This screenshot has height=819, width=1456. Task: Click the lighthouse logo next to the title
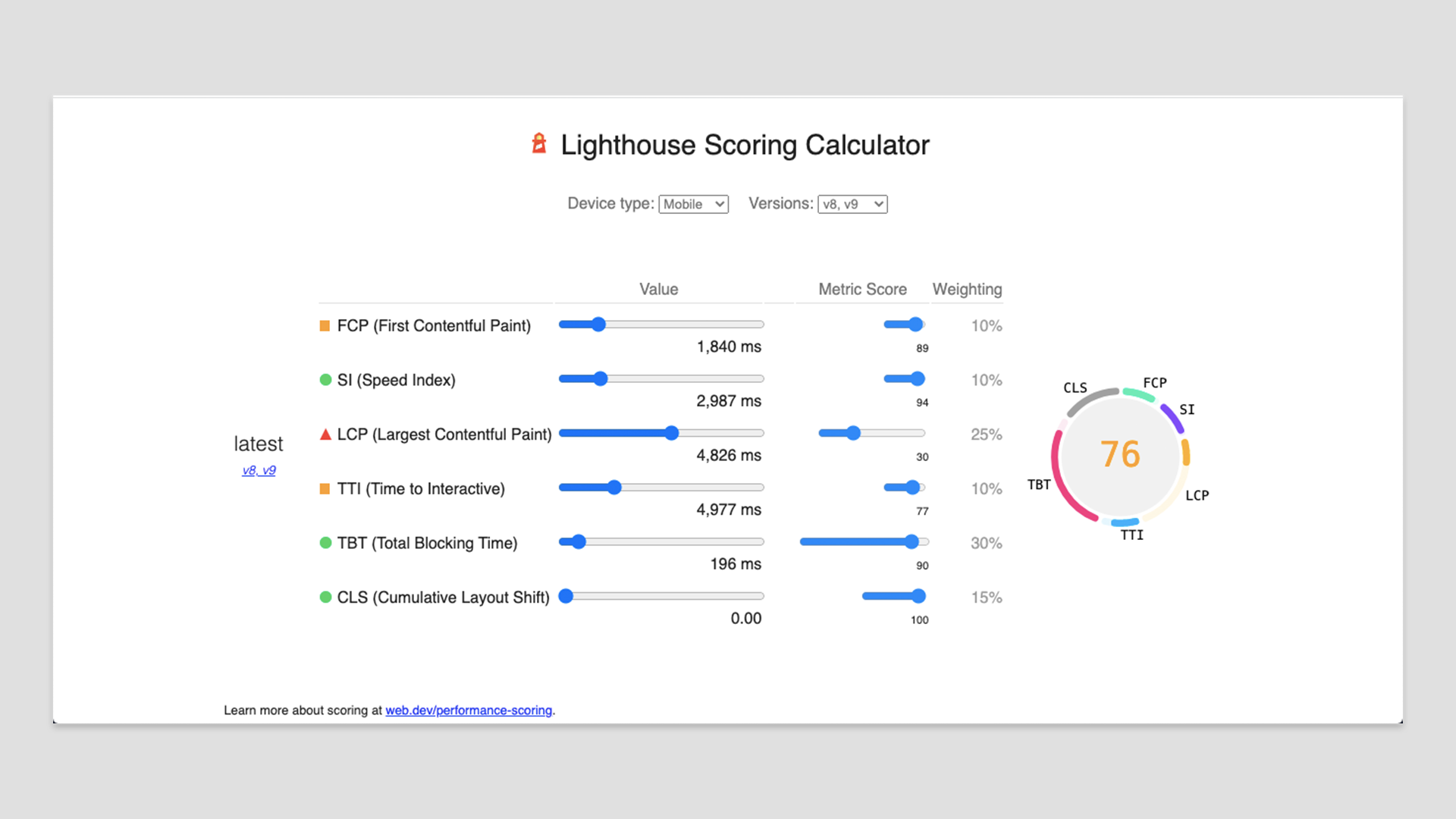click(538, 144)
